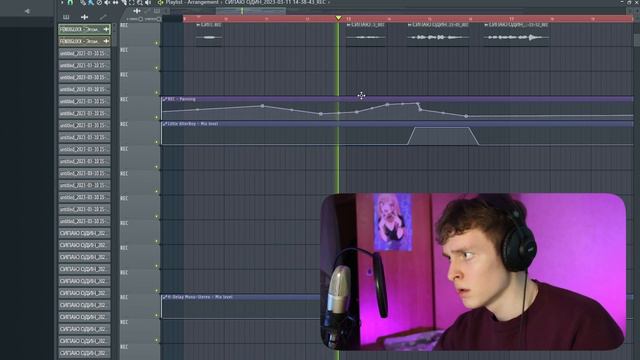640x360 pixels.
Task: Select the Slip tool double-arrow icon
Action: tap(116, 2)
